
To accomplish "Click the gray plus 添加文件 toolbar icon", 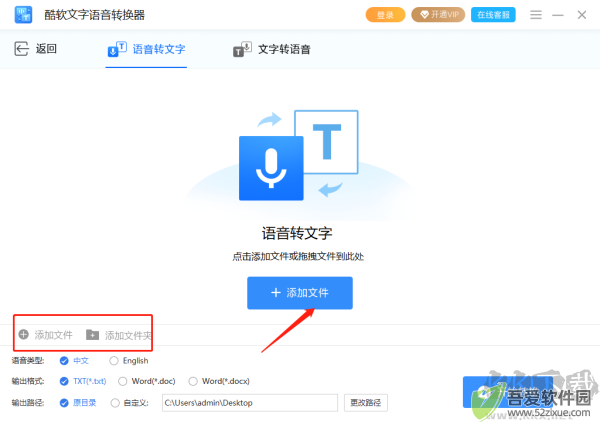I will tap(24, 334).
